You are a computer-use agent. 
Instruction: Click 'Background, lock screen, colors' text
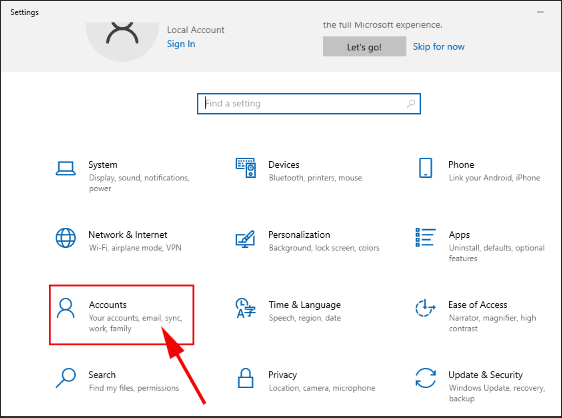324,248
